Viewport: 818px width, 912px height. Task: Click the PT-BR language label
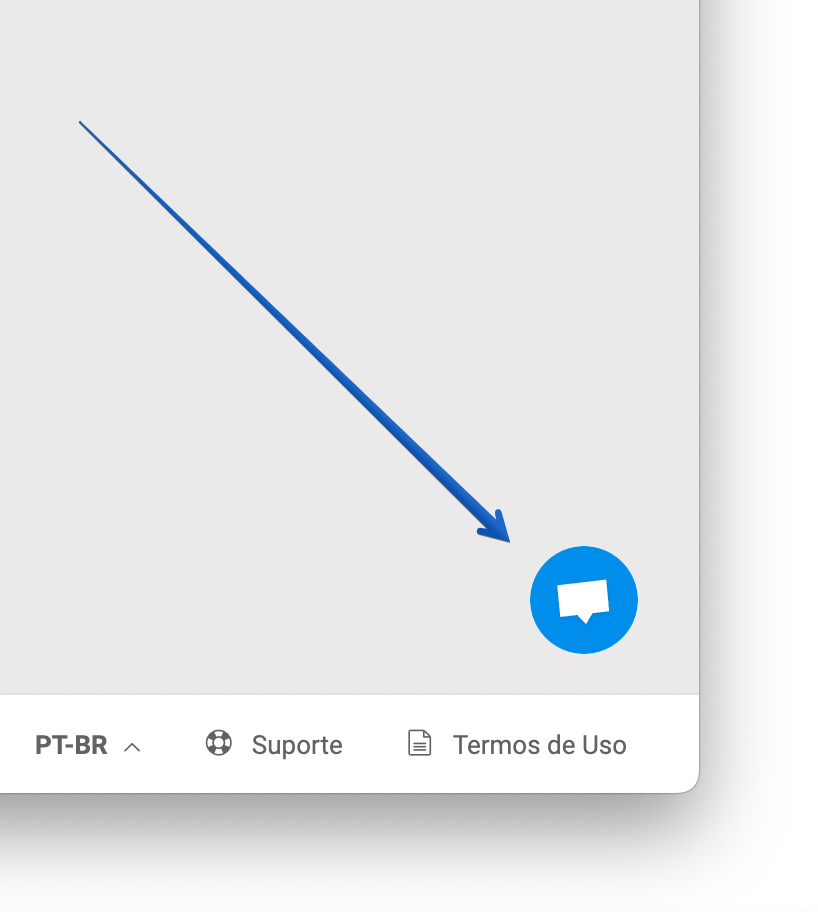(71, 745)
